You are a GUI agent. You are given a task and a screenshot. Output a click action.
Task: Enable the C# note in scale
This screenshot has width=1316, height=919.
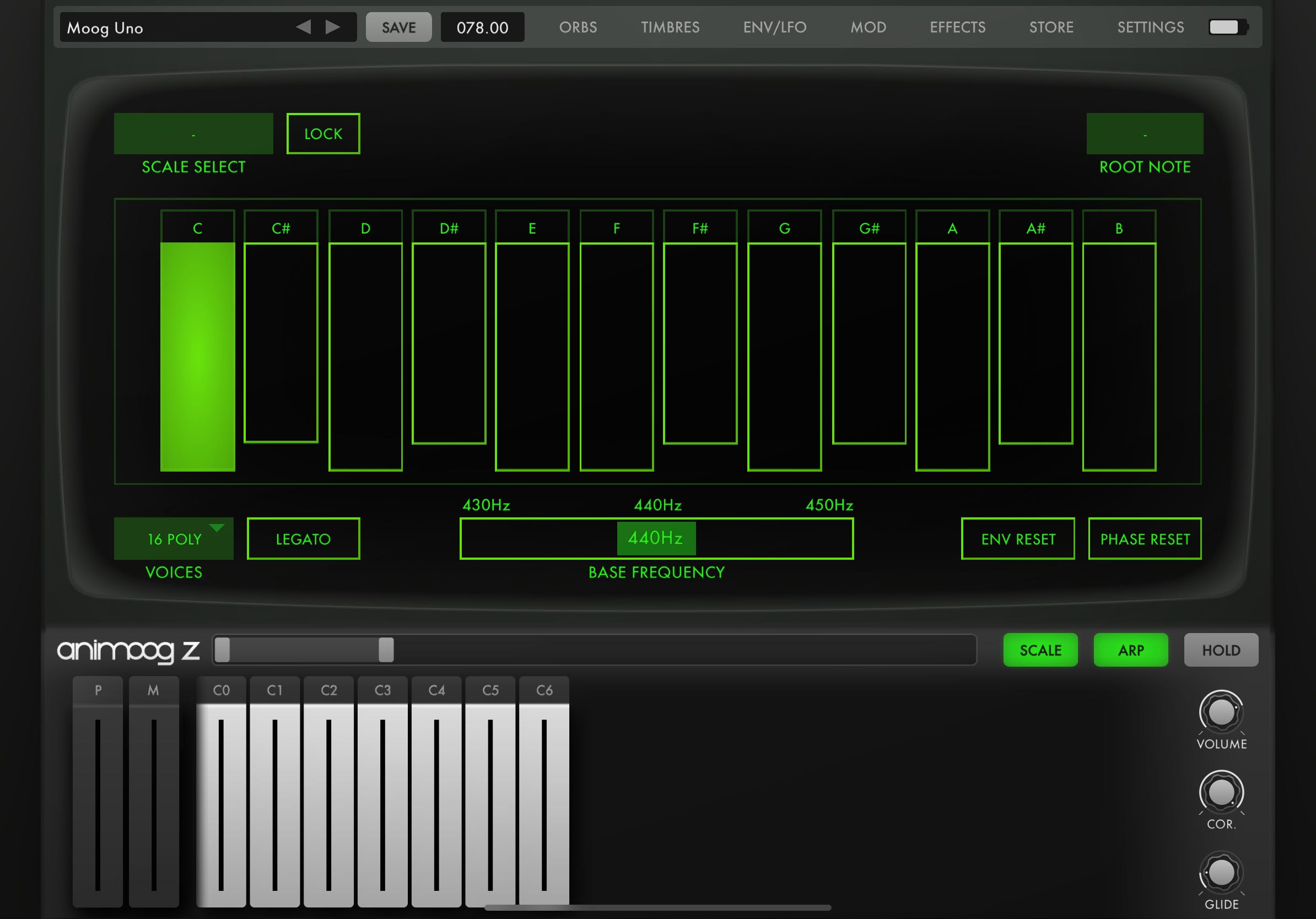point(281,343)
